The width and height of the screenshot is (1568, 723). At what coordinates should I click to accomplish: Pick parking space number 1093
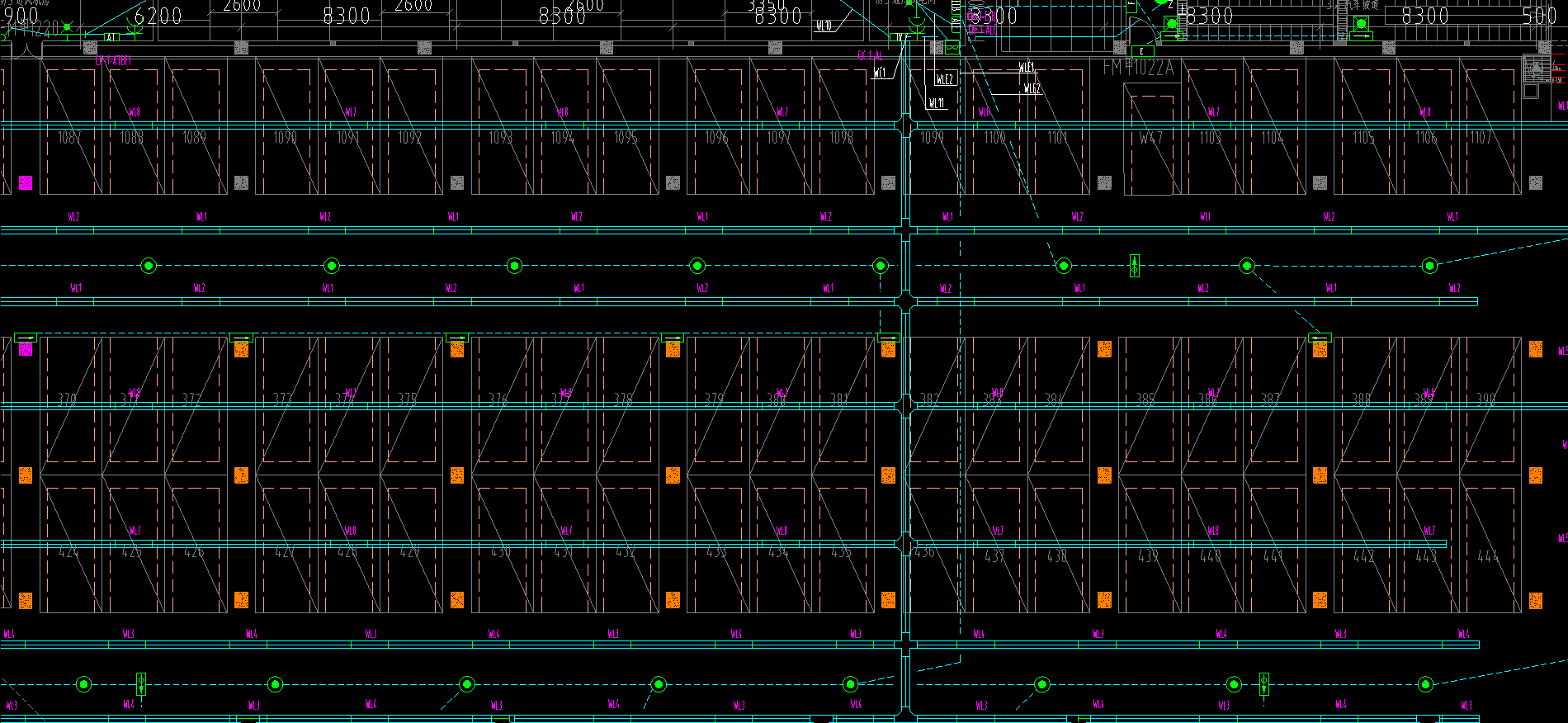[501, 137]
